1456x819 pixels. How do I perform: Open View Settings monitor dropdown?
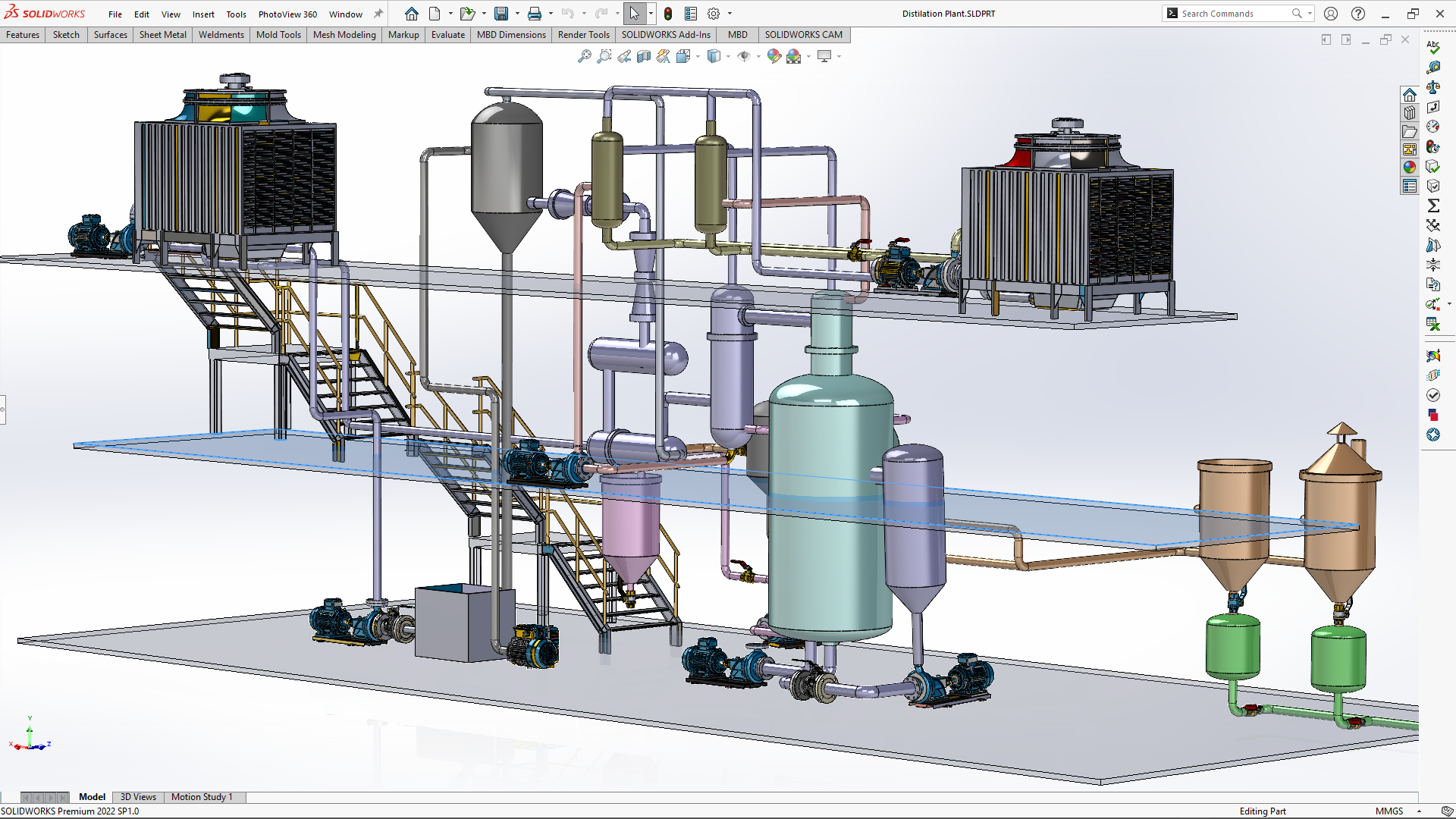839,56
